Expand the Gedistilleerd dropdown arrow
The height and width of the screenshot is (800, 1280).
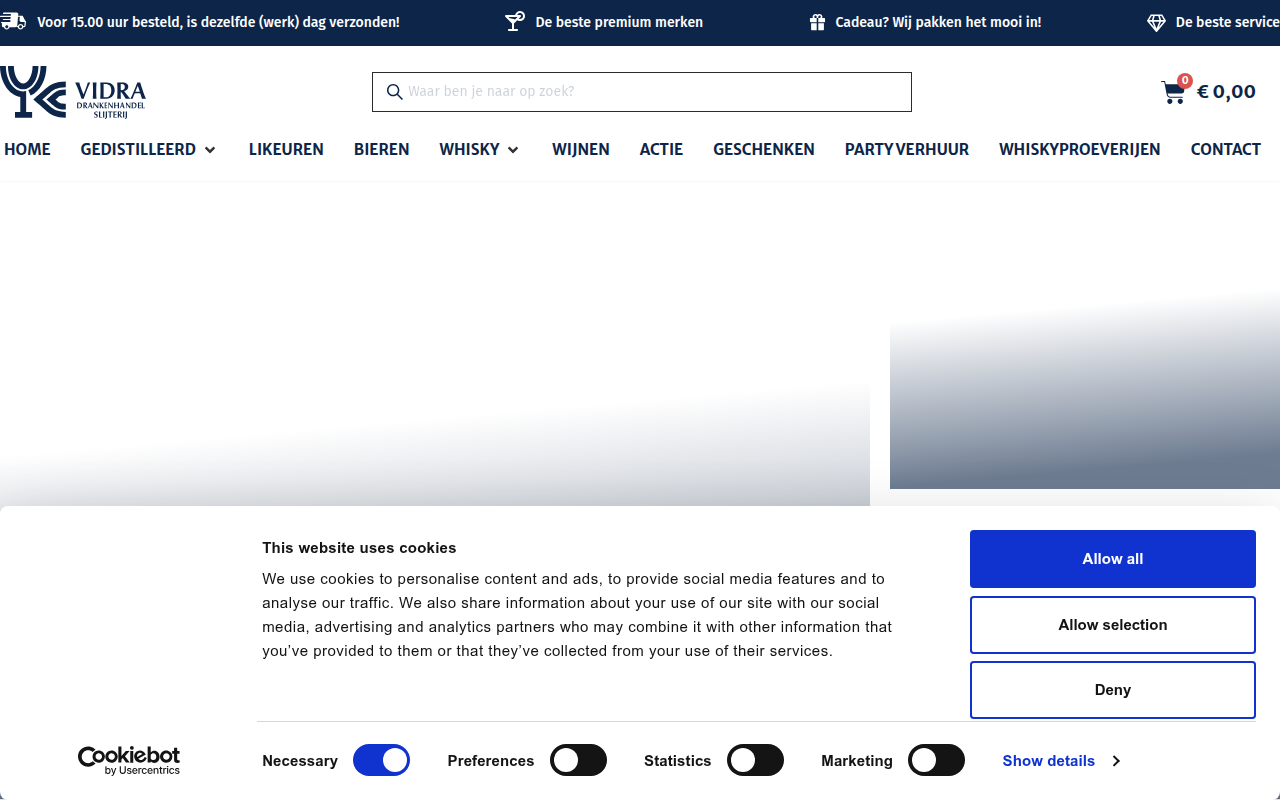coord(210,150)
